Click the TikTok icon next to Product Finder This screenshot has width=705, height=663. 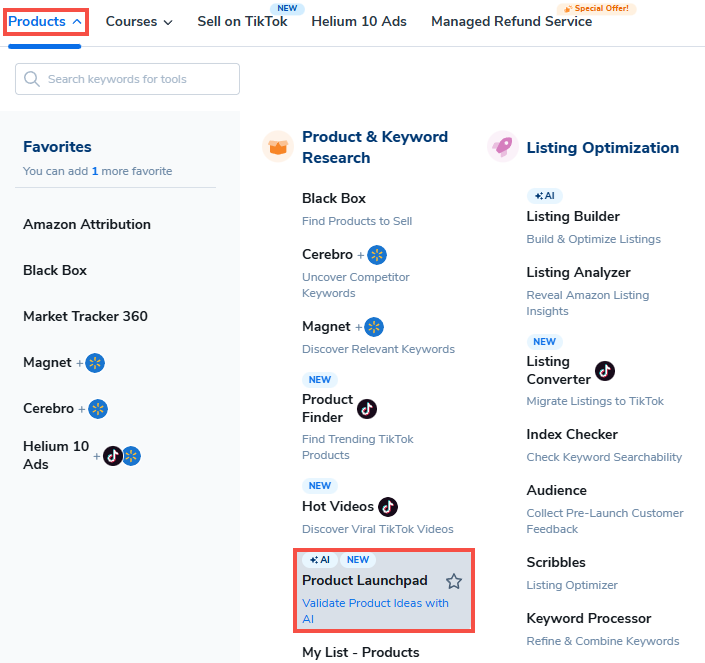point(367,408)
